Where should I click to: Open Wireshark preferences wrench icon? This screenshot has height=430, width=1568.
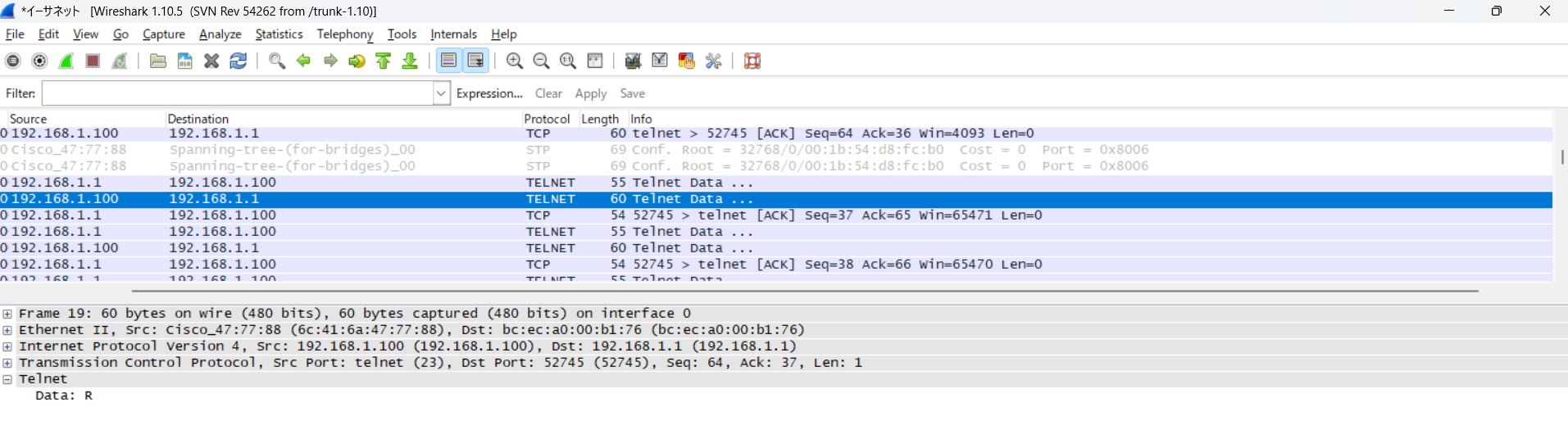[714, 61]
